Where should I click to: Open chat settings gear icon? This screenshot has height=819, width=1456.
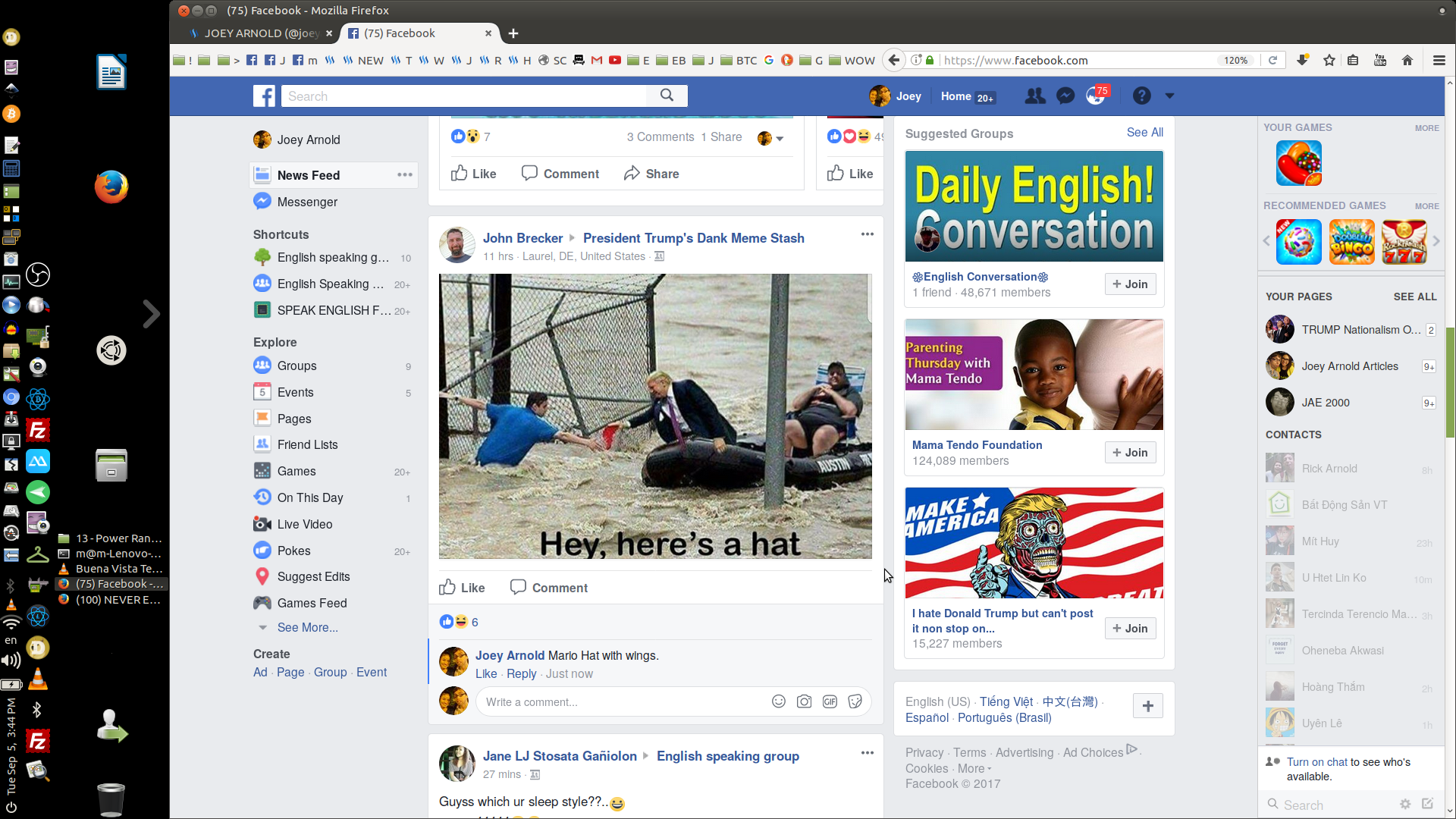[x=1405, y=804]
